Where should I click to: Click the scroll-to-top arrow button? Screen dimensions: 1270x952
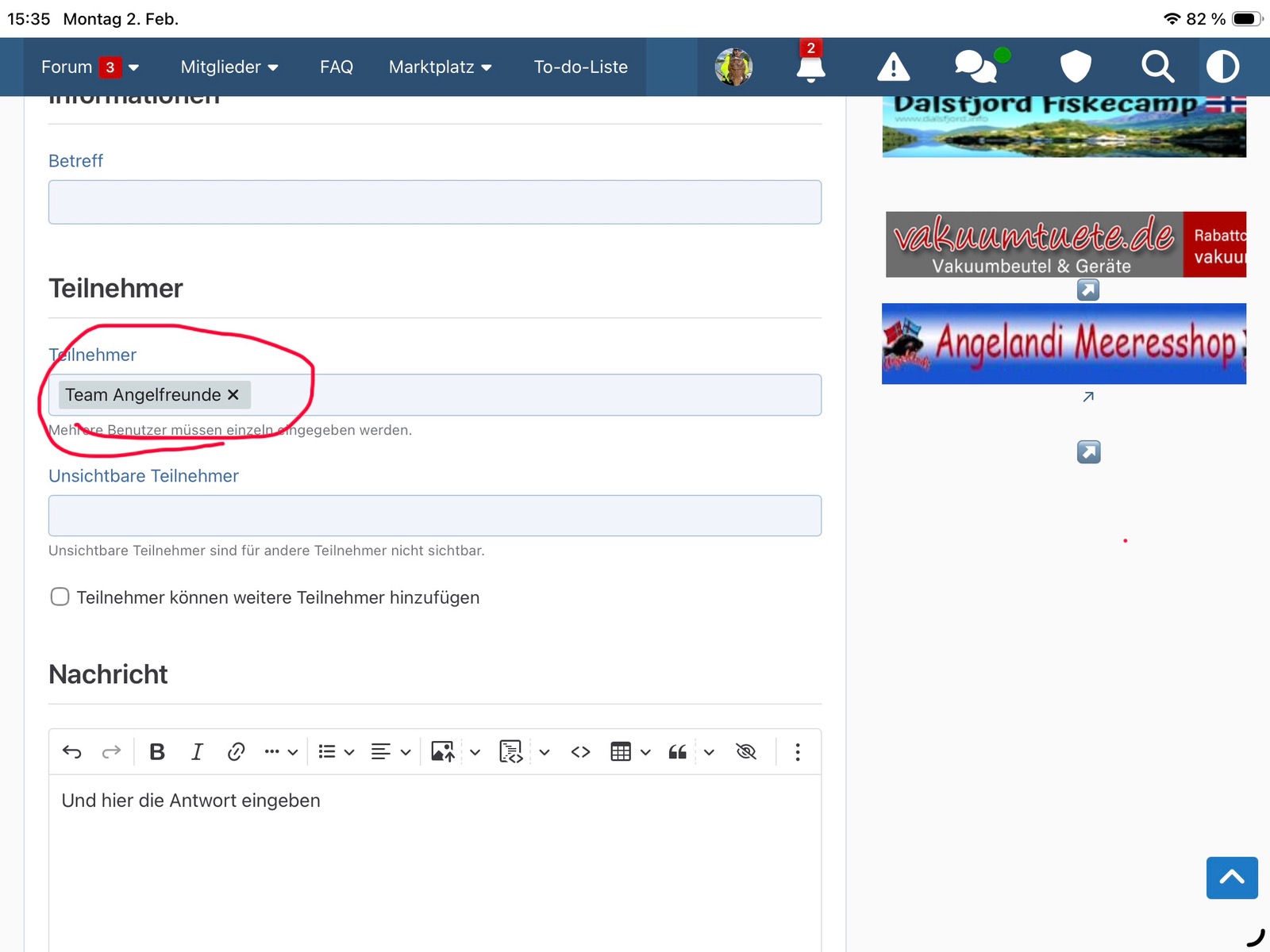click(1231, 877)
